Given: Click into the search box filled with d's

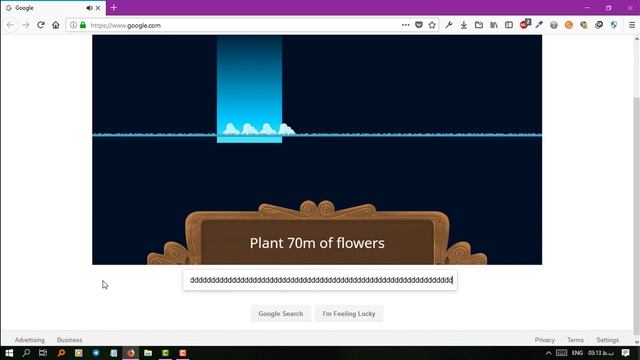Looking at the screenshot, I should tap(320, 280).
